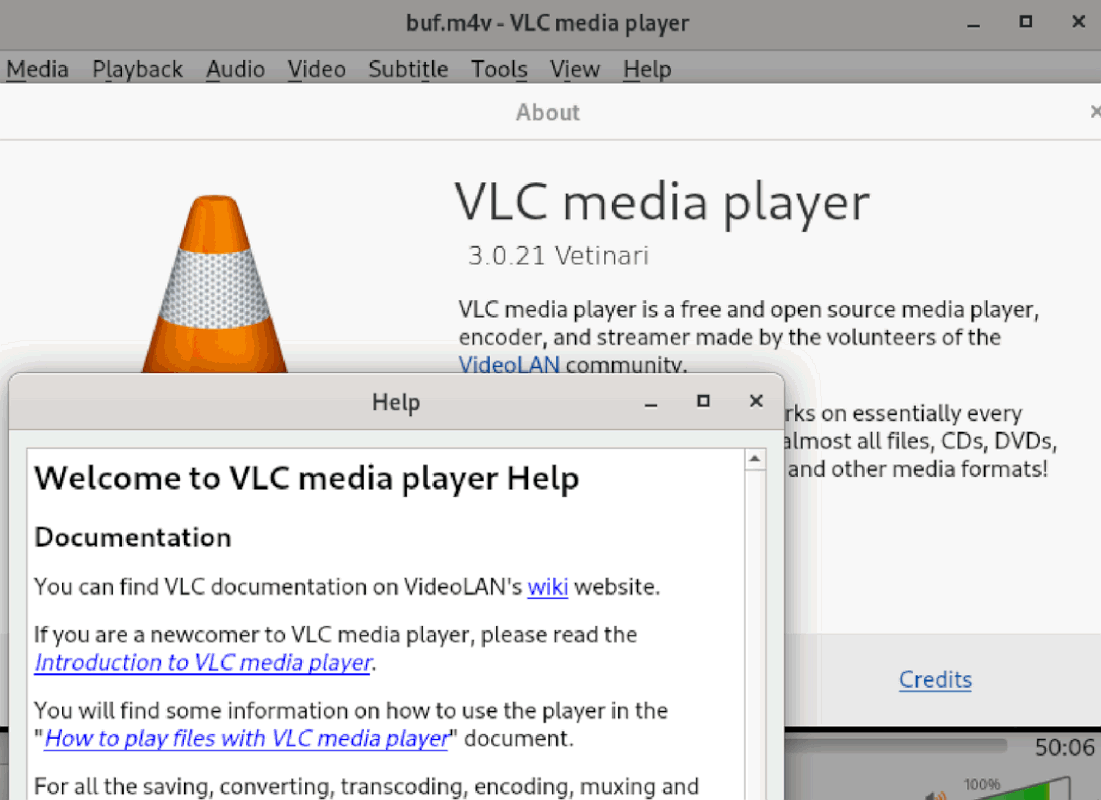Screen dimensions: 1101x800
Task: Open the Video menu
Action: tap(317, 69)
